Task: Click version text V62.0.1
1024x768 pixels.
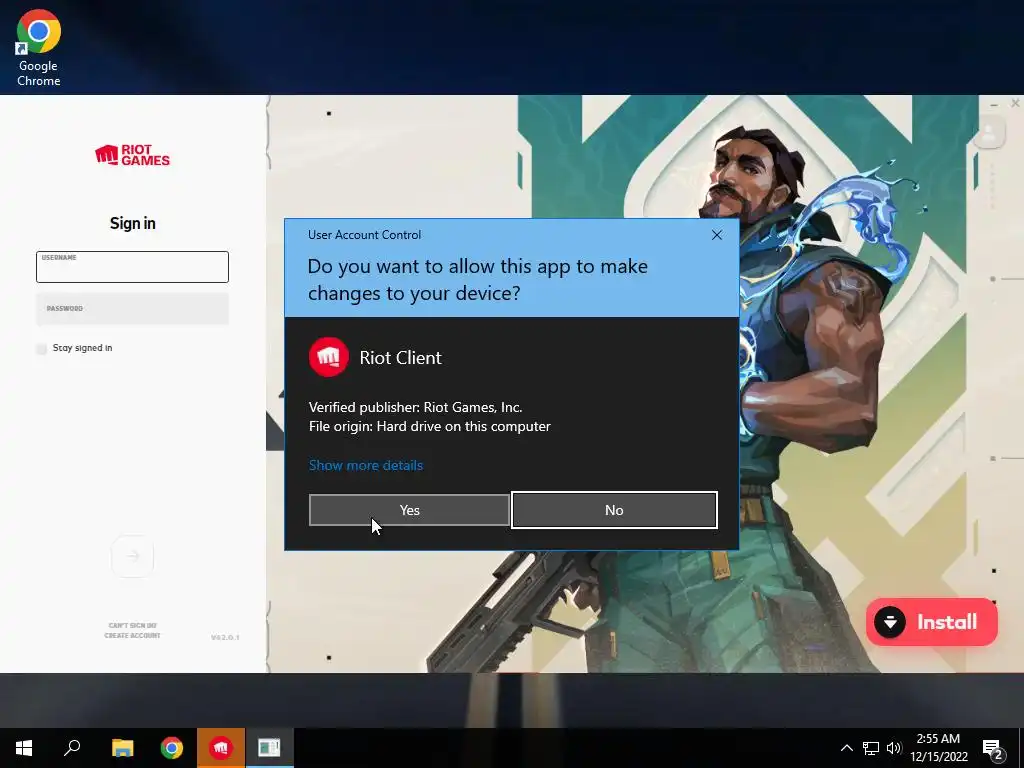Action: click(x=225, y=637)
